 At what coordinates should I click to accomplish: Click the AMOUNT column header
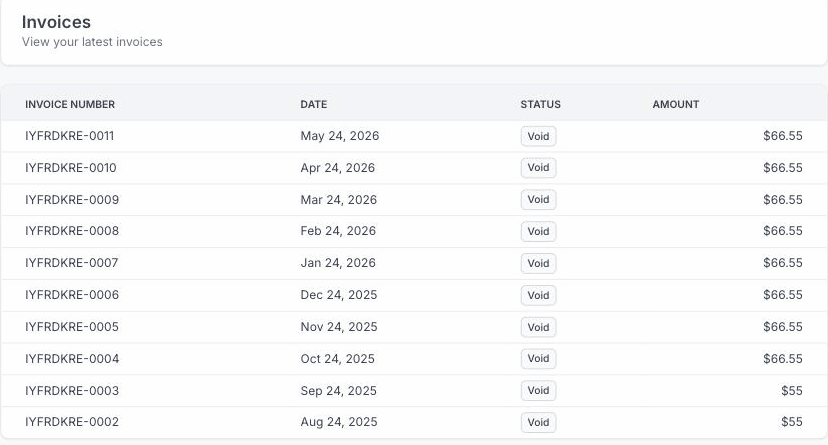tap(675, 105)
